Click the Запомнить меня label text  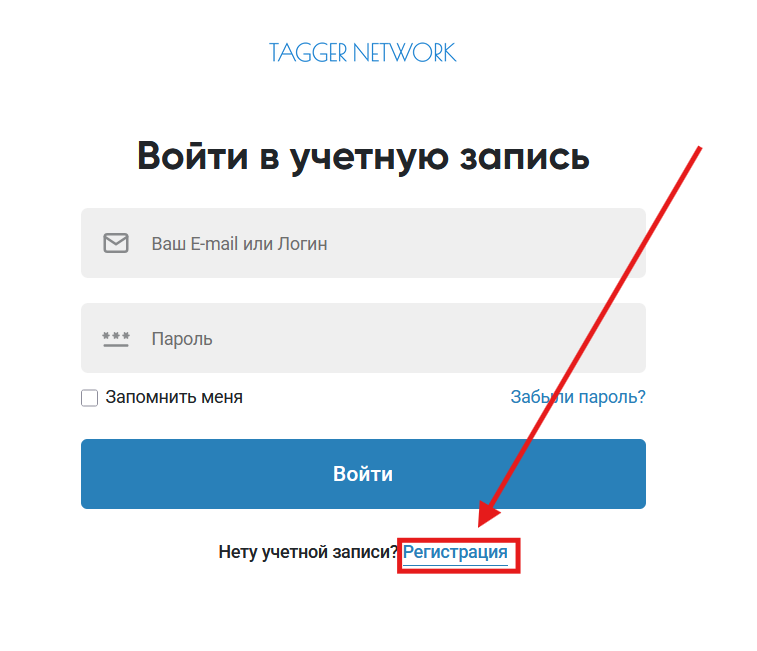coord(174,397)
